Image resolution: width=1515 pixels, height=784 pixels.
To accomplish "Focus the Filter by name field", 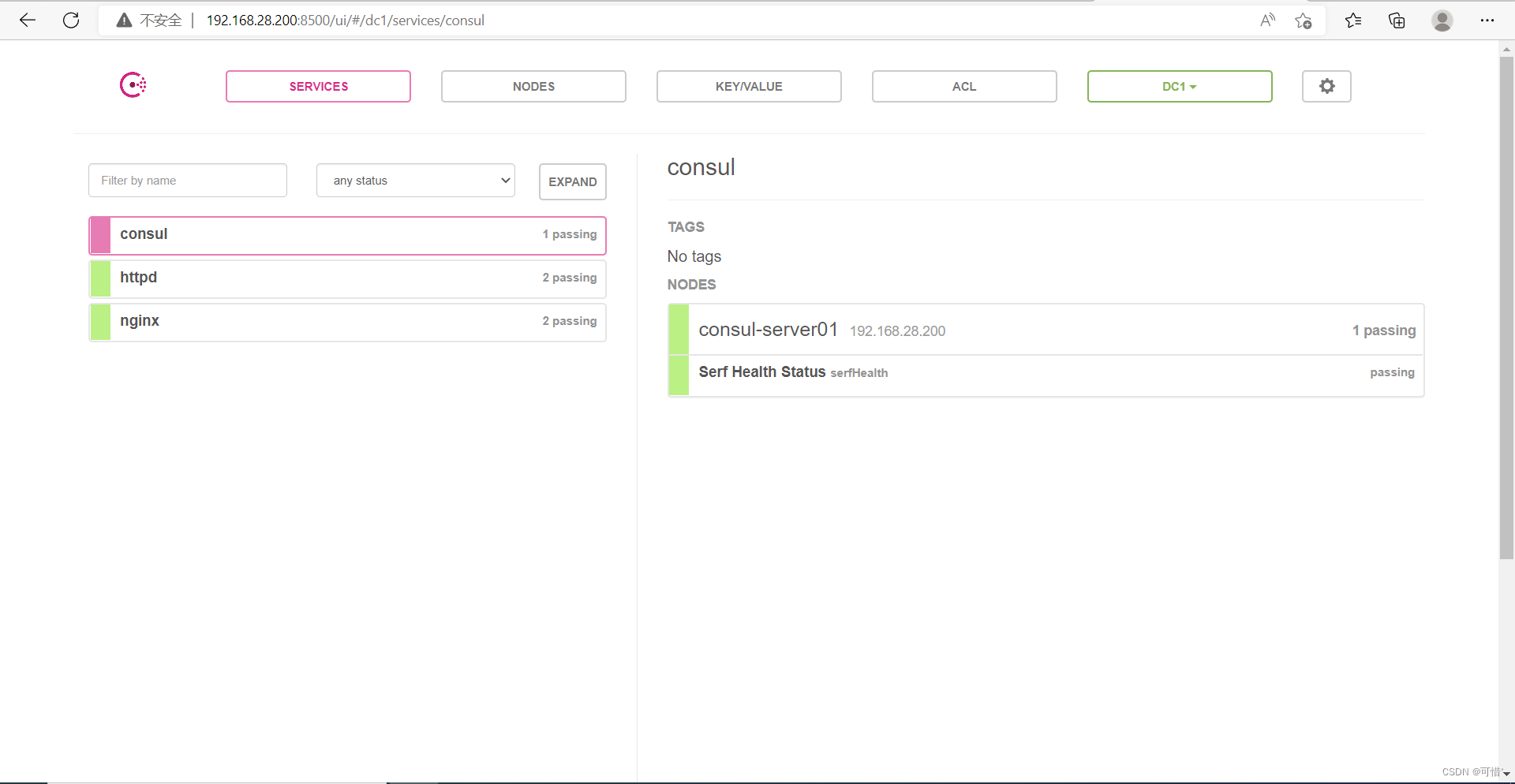I will pos(188,181).
